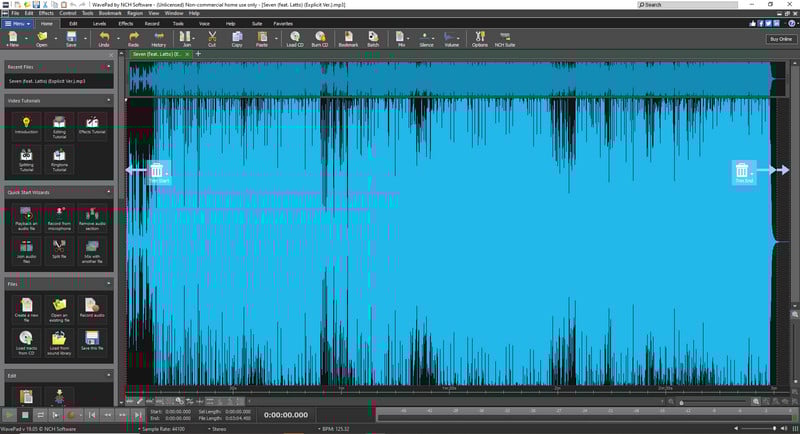Click the Play button
The image size is (800, 434).
(x=9, y=415)
